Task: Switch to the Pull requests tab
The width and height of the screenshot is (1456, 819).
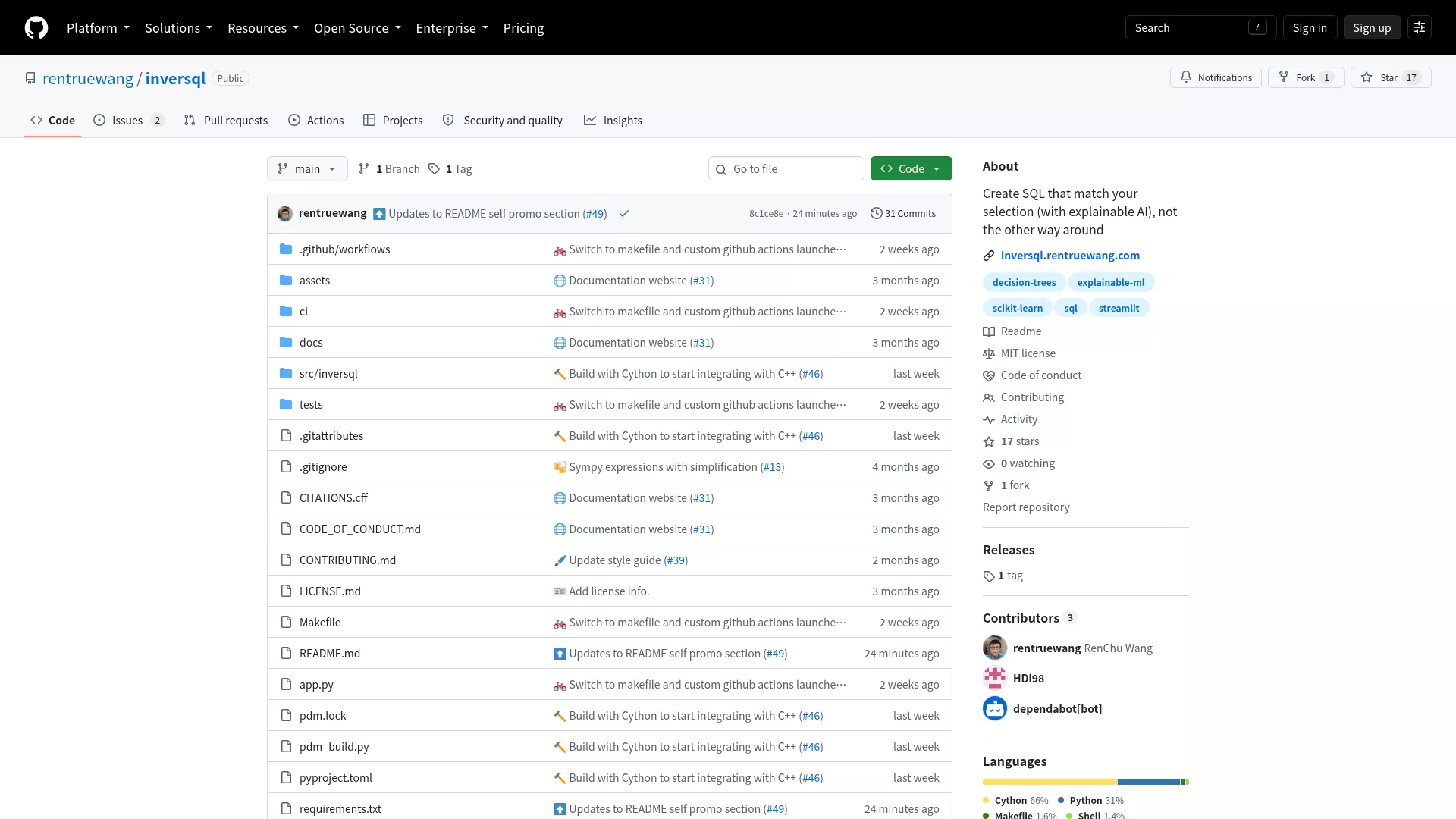Action: click(226, 121)
